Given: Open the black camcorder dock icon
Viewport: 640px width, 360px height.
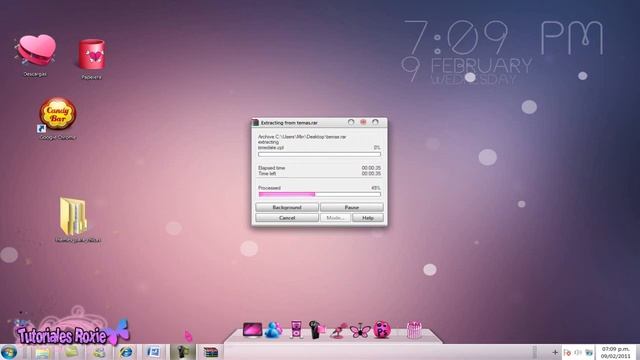Looking at the screenshot, I should 317,330.
